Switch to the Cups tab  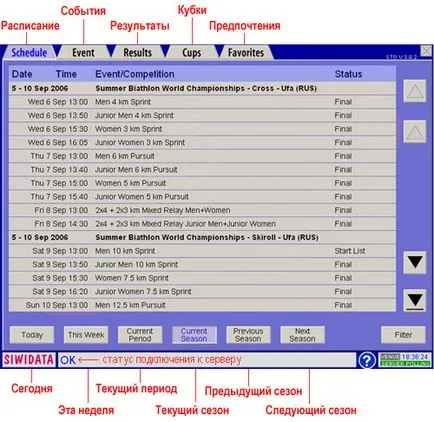(x=192, y=52)
